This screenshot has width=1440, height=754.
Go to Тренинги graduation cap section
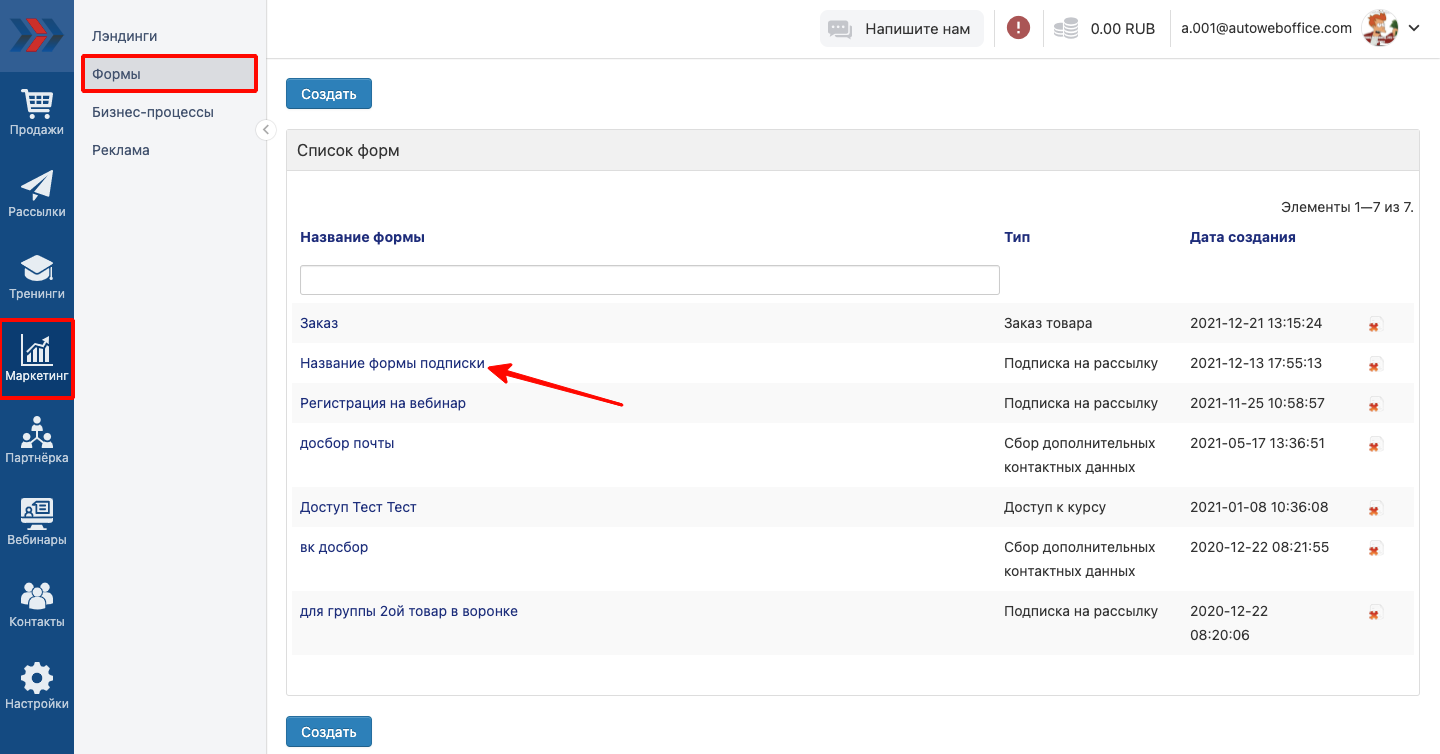(37, 277)
